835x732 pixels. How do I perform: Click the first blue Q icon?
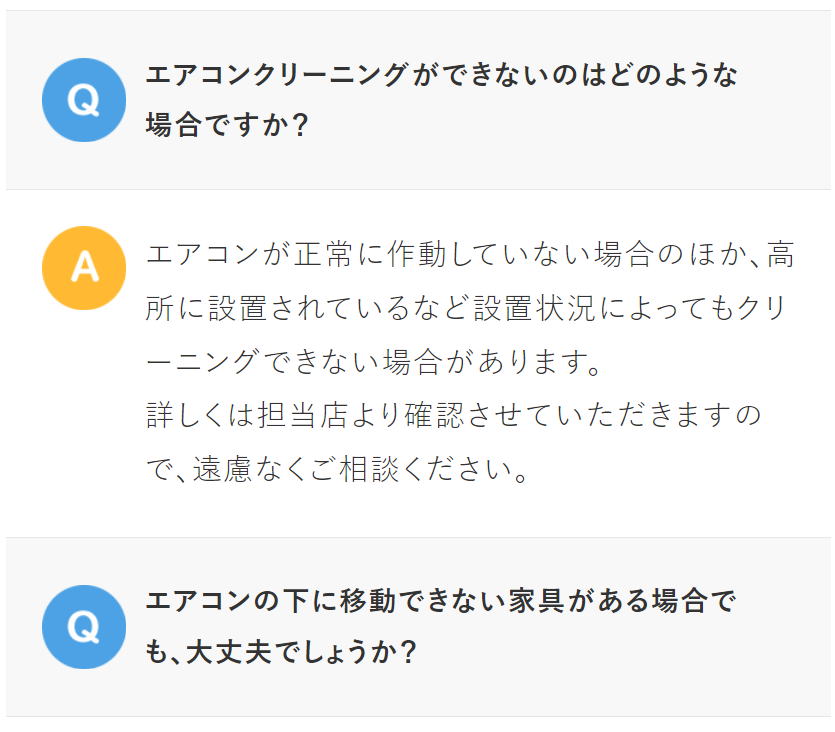[x=84, y=100]
